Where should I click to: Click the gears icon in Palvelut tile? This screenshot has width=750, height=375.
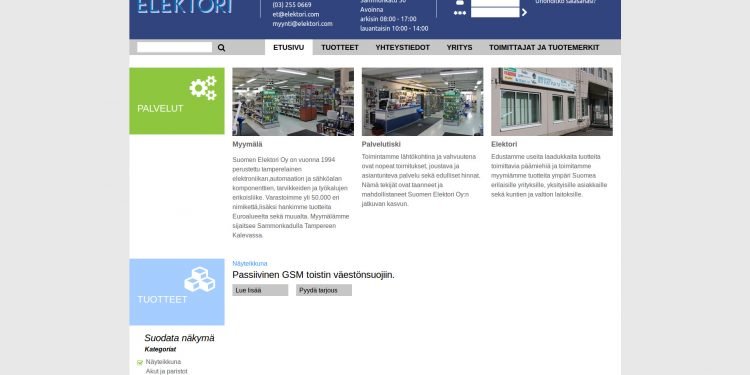point(203,88)
